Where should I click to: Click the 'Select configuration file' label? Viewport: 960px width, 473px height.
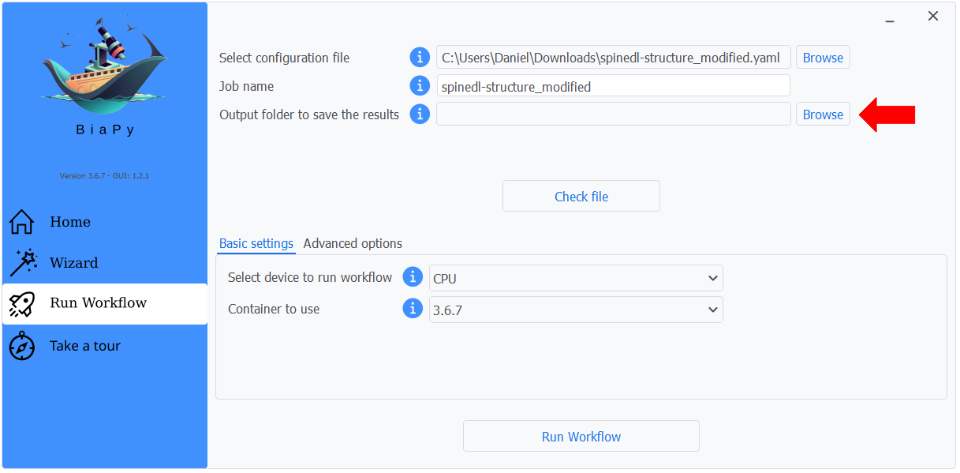(x=285, y=58)
